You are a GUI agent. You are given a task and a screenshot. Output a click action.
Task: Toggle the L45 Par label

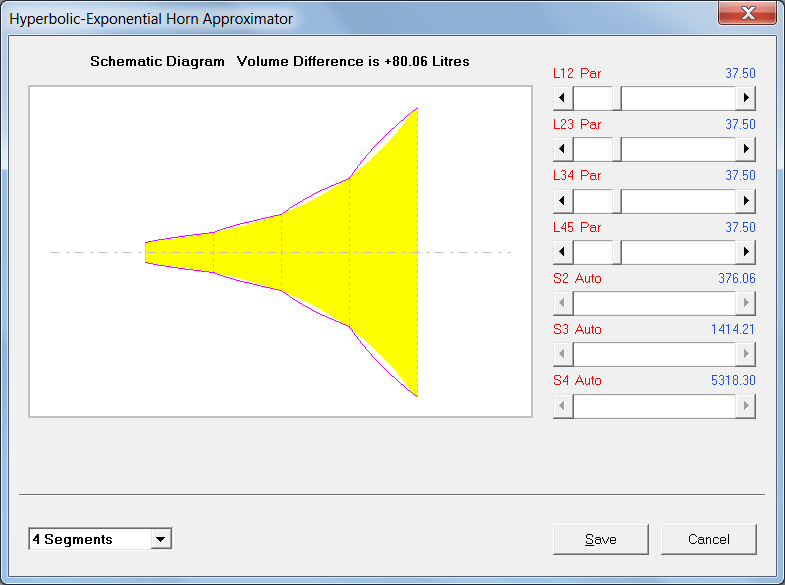[x=577, y=227]
